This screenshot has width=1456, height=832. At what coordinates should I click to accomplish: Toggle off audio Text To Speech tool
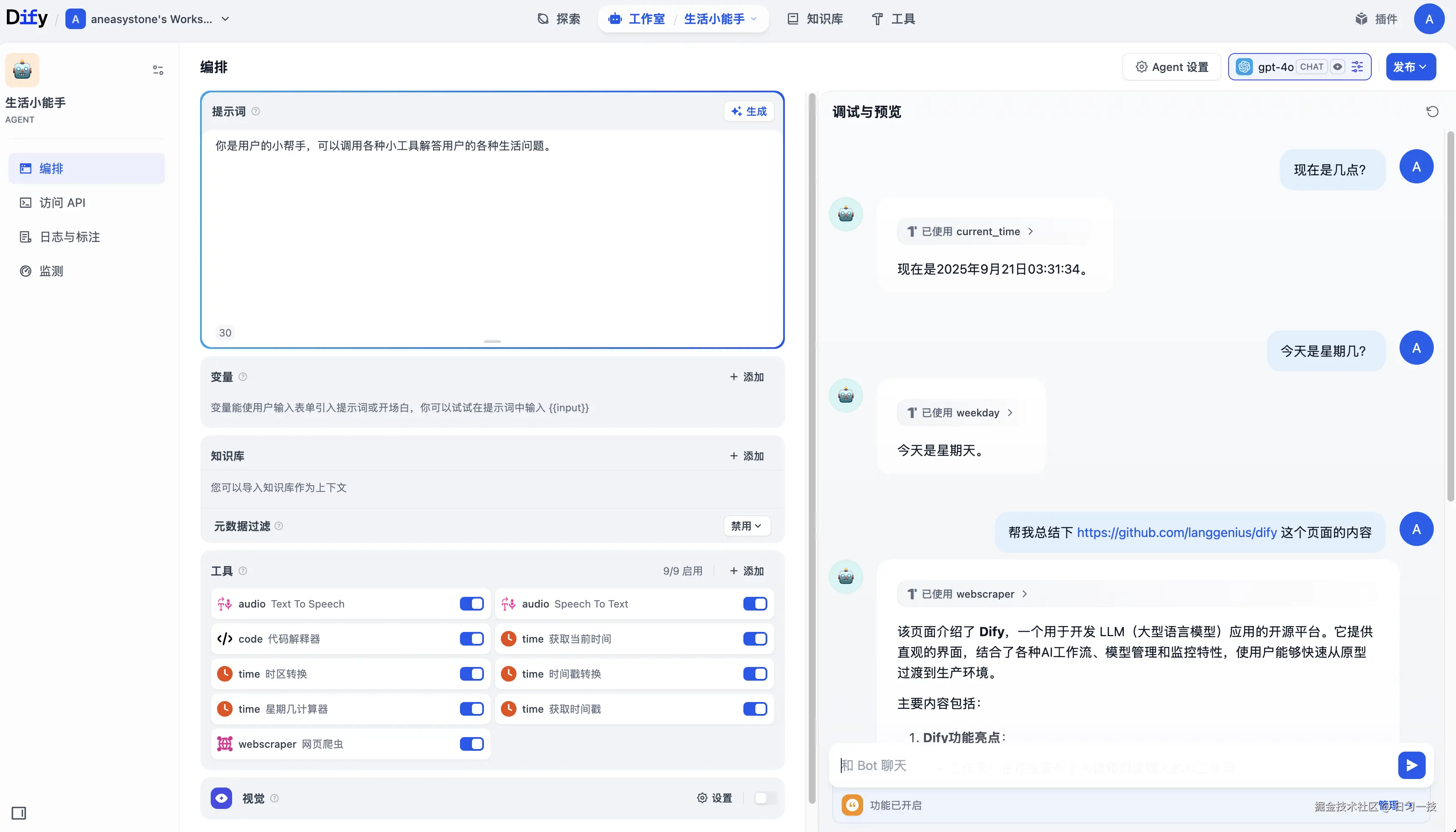[471, 604]
